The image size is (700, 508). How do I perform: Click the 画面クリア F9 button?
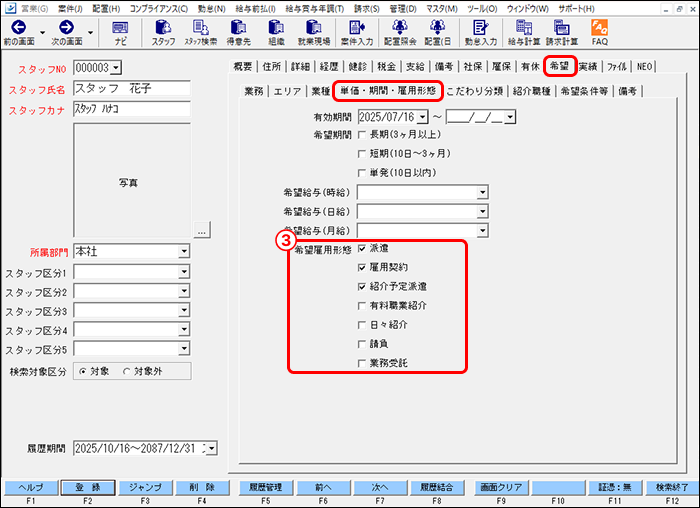501,487
